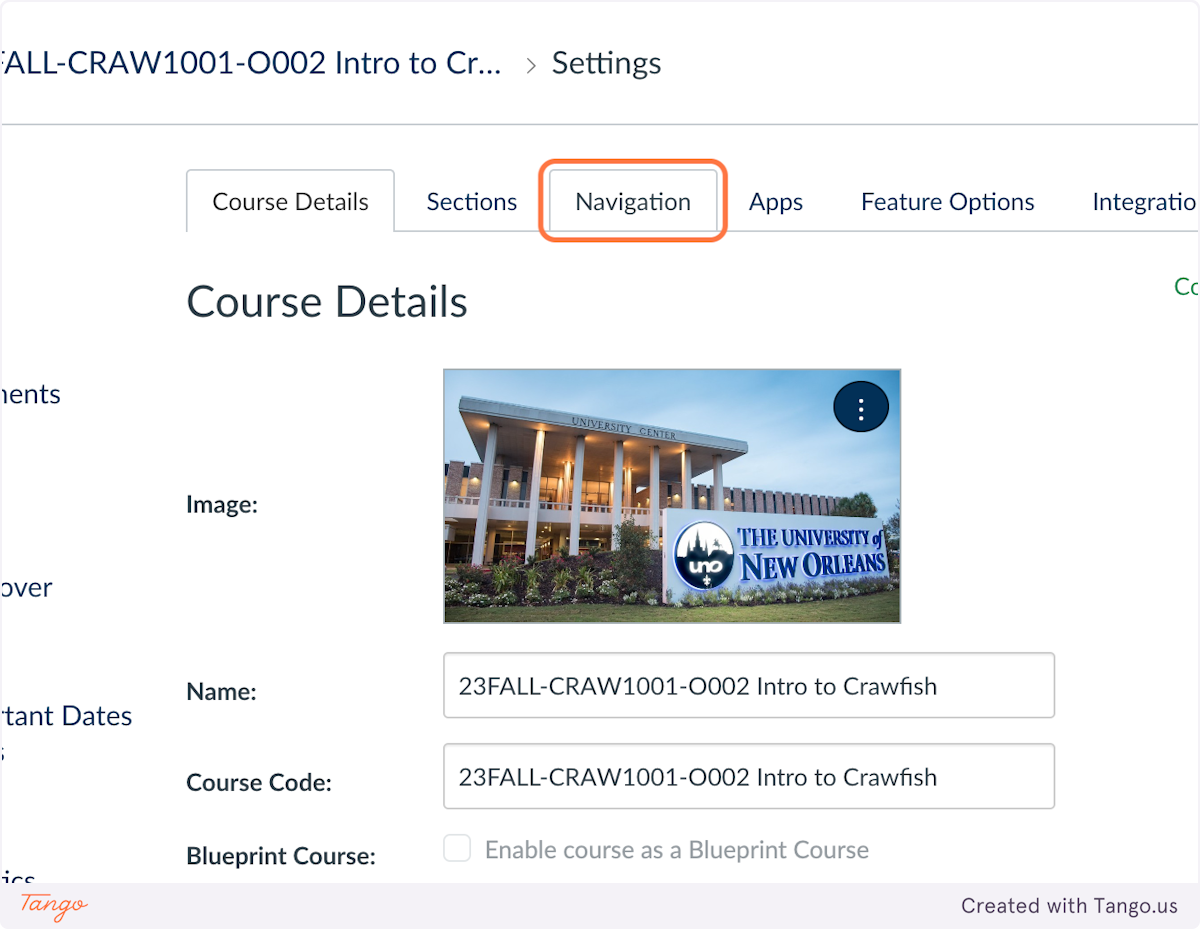Select the Apps tab
The image size is (1200, 929).
(x=776, y=201)
